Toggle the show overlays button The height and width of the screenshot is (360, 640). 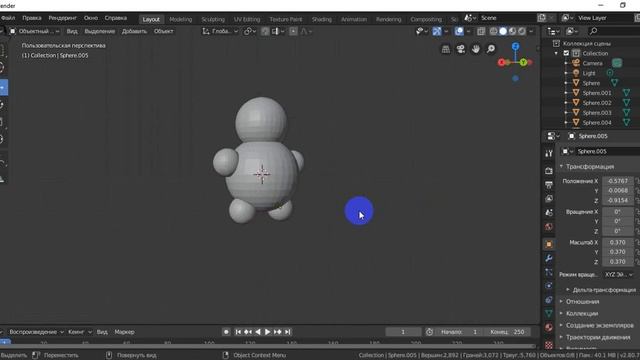point(459,31)
